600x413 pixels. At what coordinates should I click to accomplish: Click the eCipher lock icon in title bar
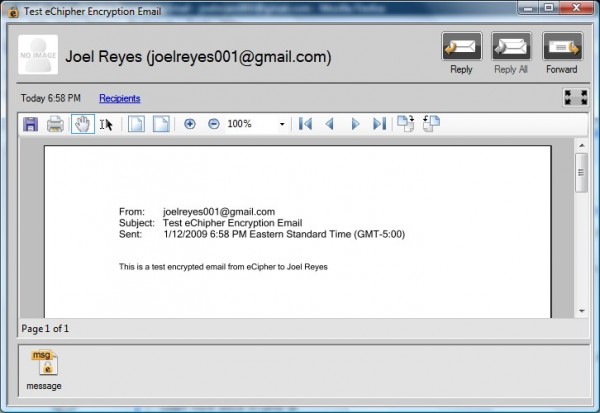click(x=13, y=12)
